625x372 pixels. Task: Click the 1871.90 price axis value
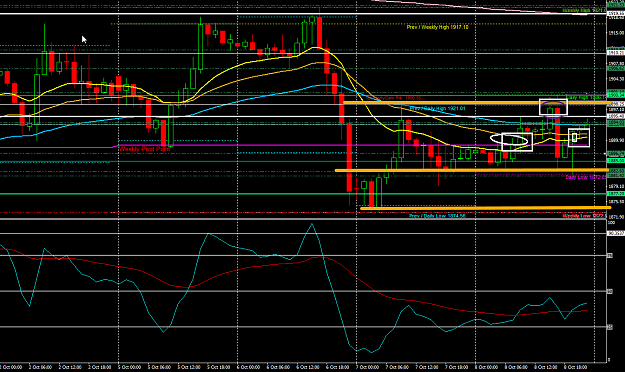616,217
